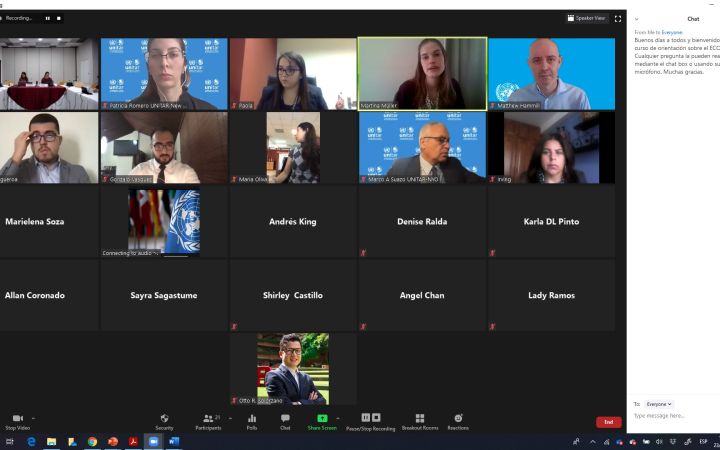Screen dimensions: 720x450
Task: Collapse the Chat panel chevron
Action: click(636, 19)
